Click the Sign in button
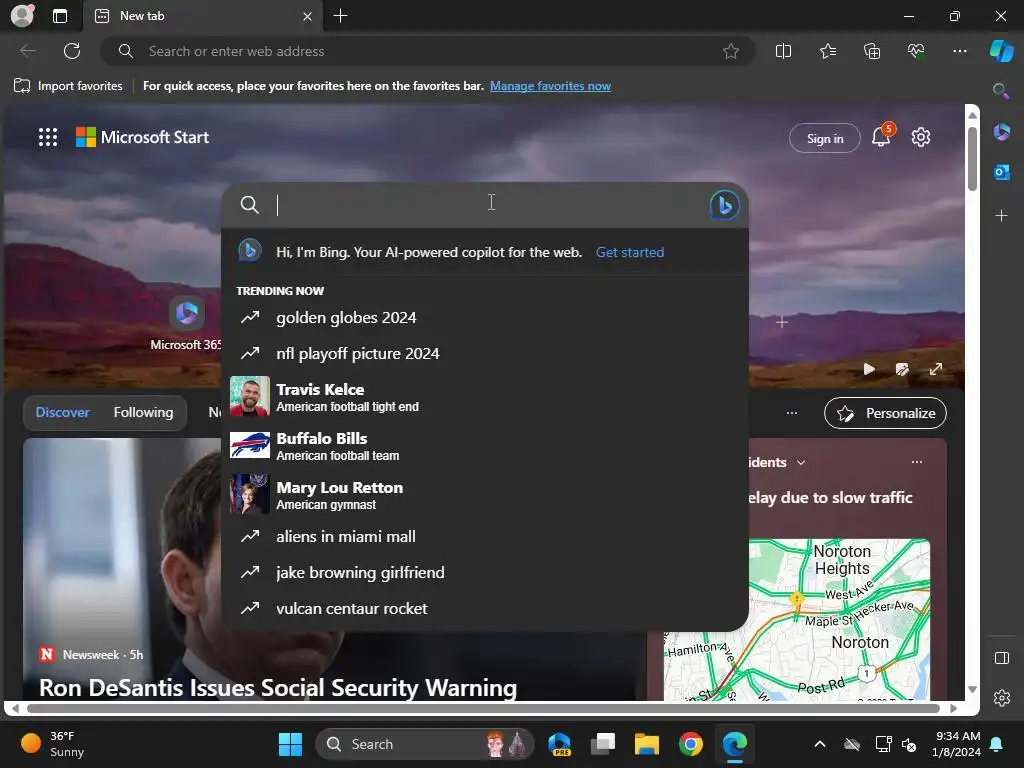The height and width of the screenshot is (768, 1024). [x=825, y=138]
